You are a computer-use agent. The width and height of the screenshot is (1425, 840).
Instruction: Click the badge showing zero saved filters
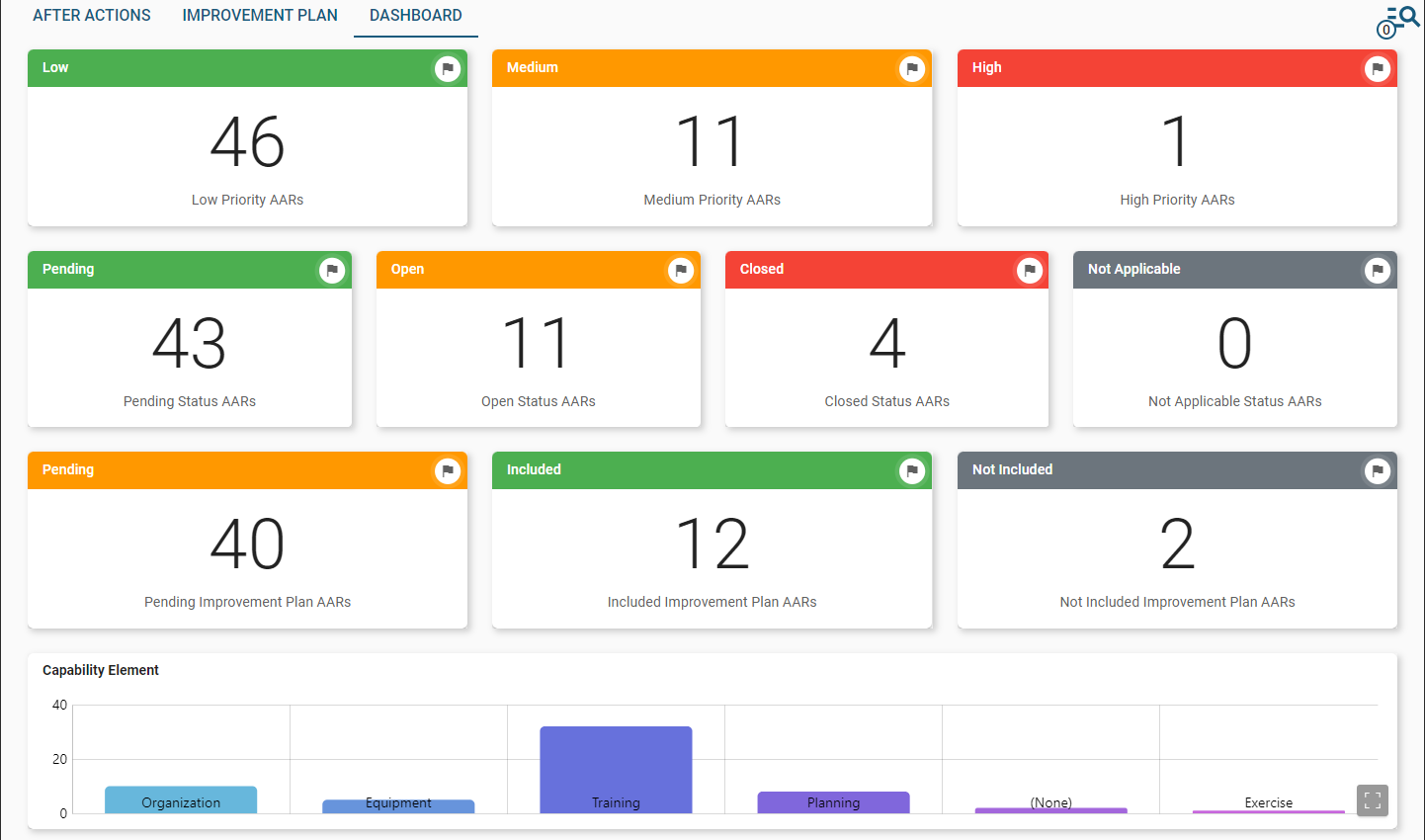(1386, 30)
